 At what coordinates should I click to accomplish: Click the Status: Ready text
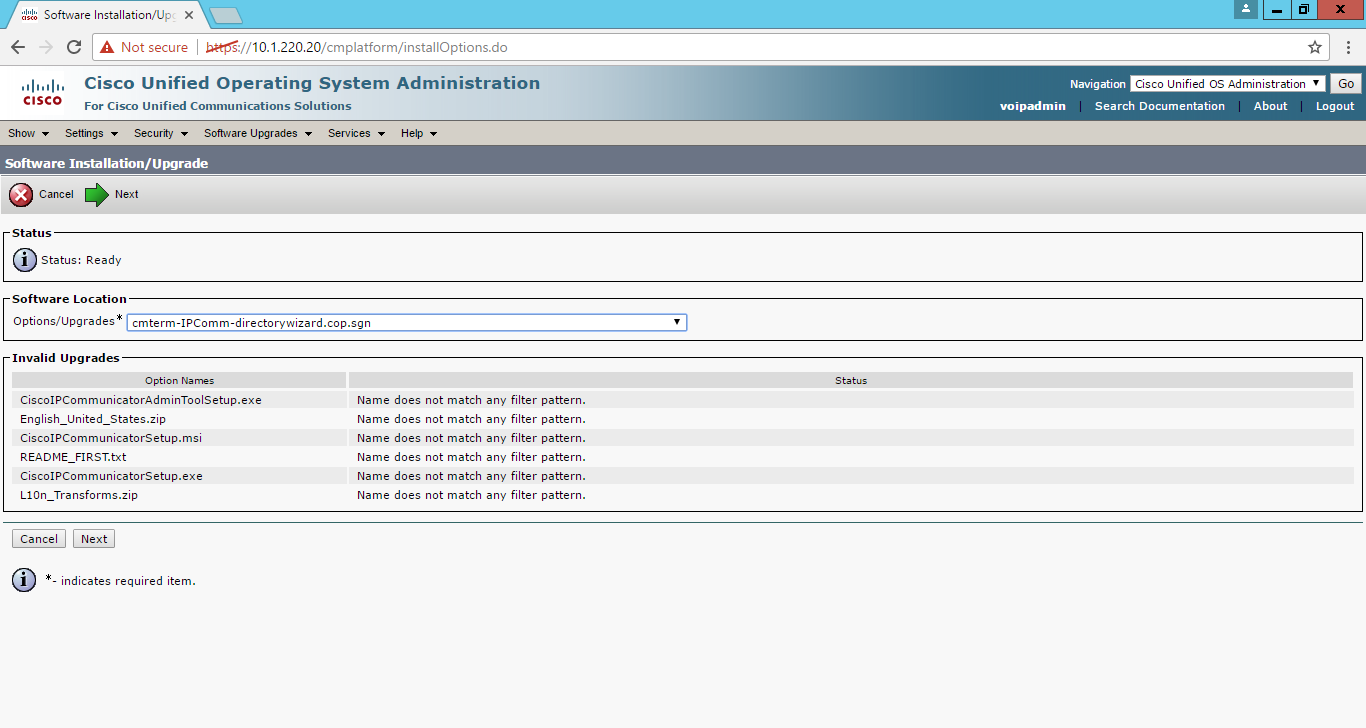[x=81, y=260]
